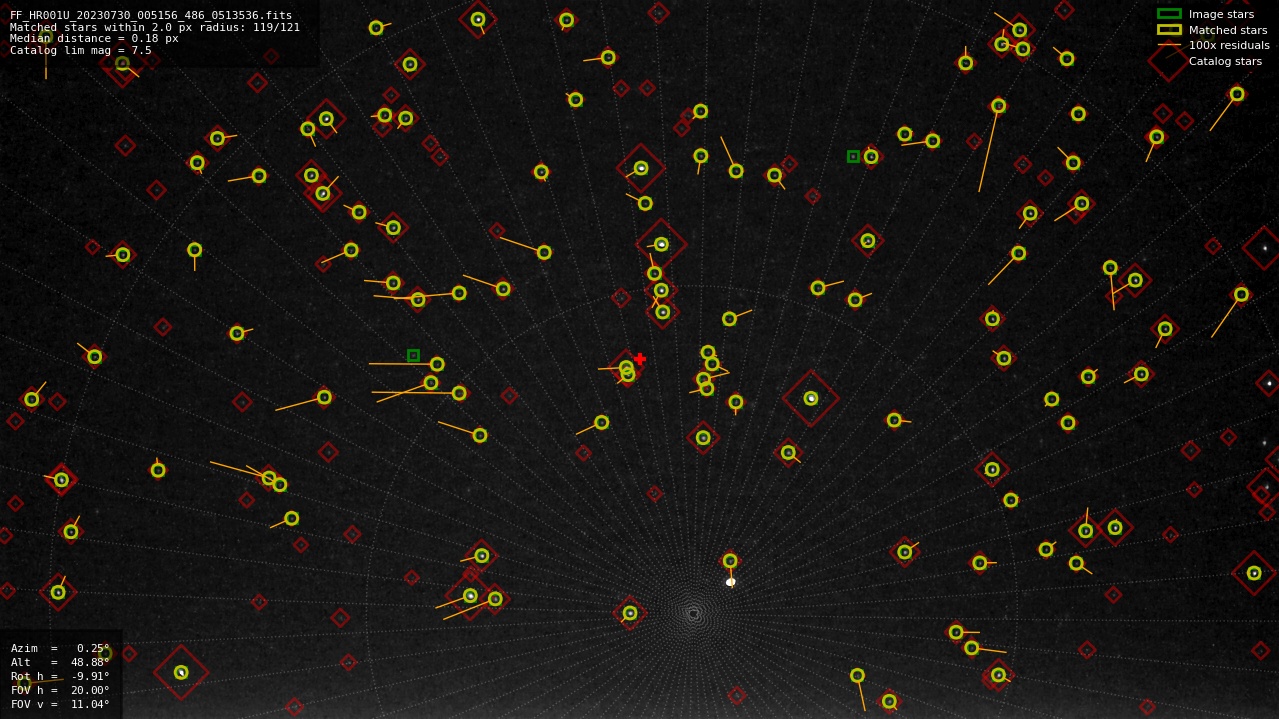Click the FF_HR001U FITS filename text

(x=151, y=15)
